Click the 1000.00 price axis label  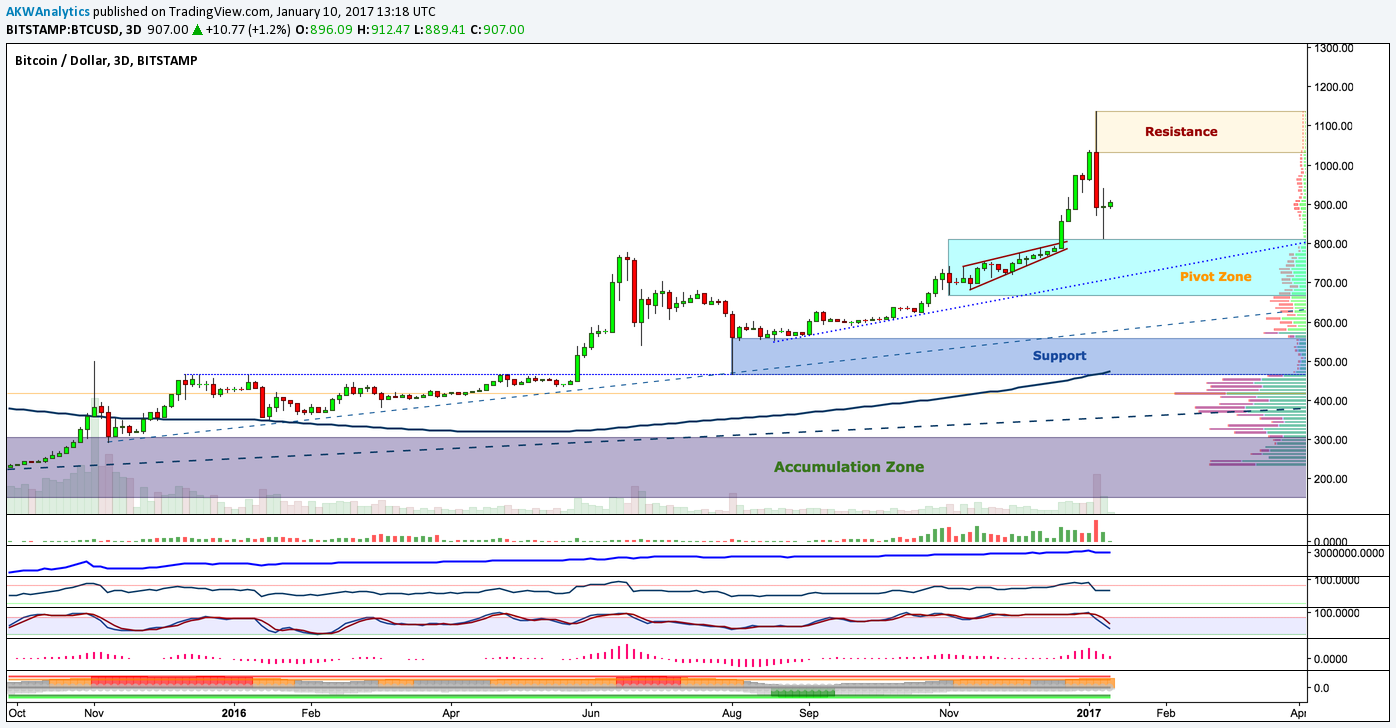coord(1333,166)
